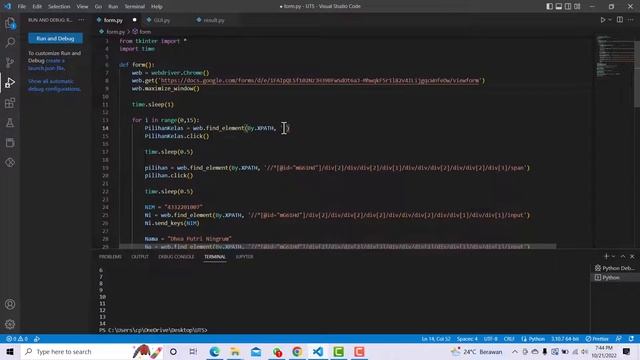640x360 pixels.
Task: Select the Python terminal entry
Action: (615, 278)
